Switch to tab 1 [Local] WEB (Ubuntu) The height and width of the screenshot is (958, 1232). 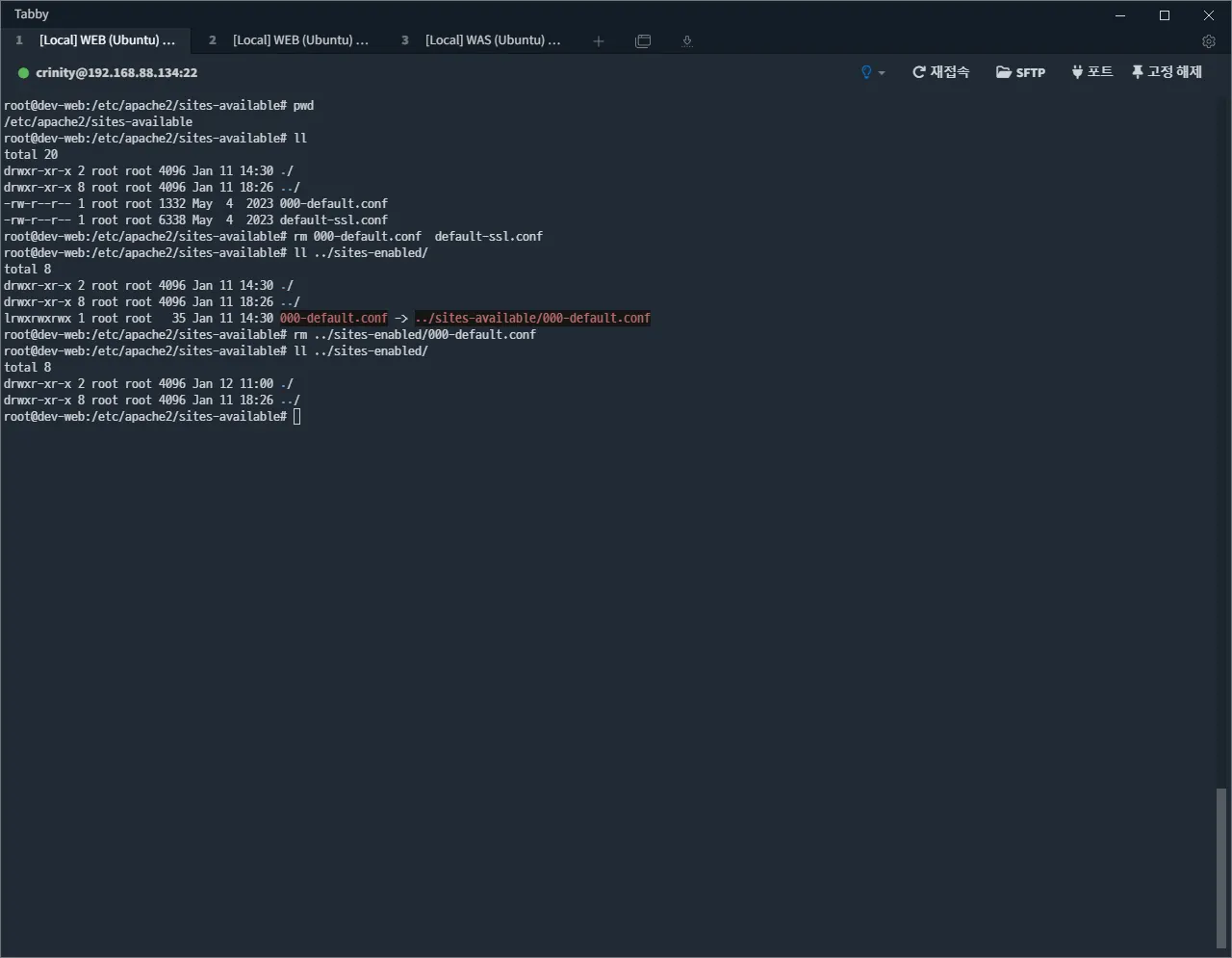(x=96, y=40)
